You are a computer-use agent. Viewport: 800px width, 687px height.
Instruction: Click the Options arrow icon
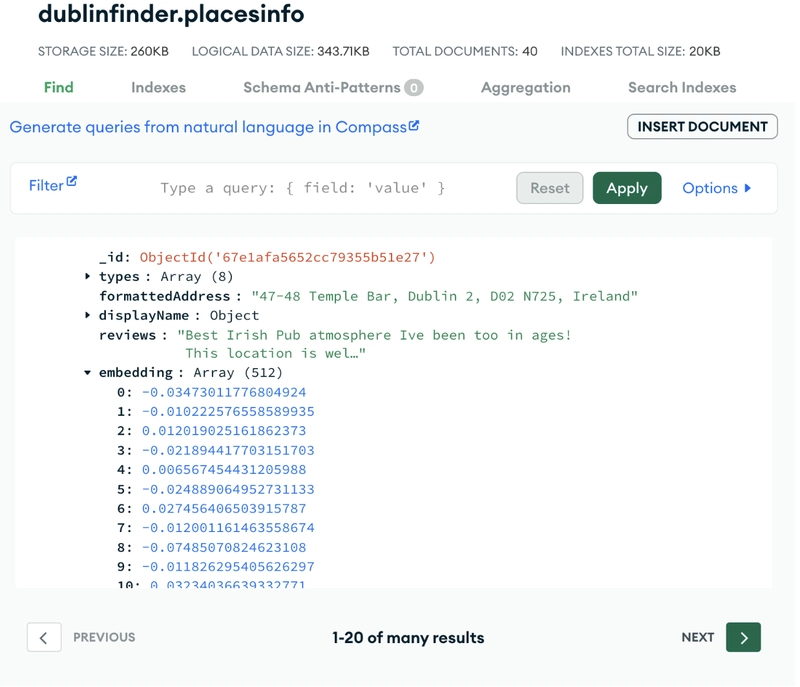(x=747, y=188)
